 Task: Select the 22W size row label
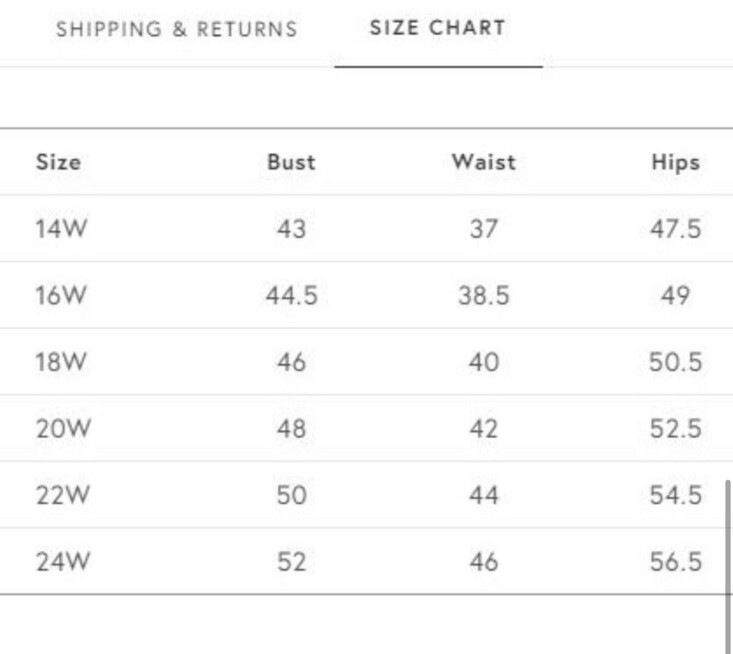coord(63,495)
